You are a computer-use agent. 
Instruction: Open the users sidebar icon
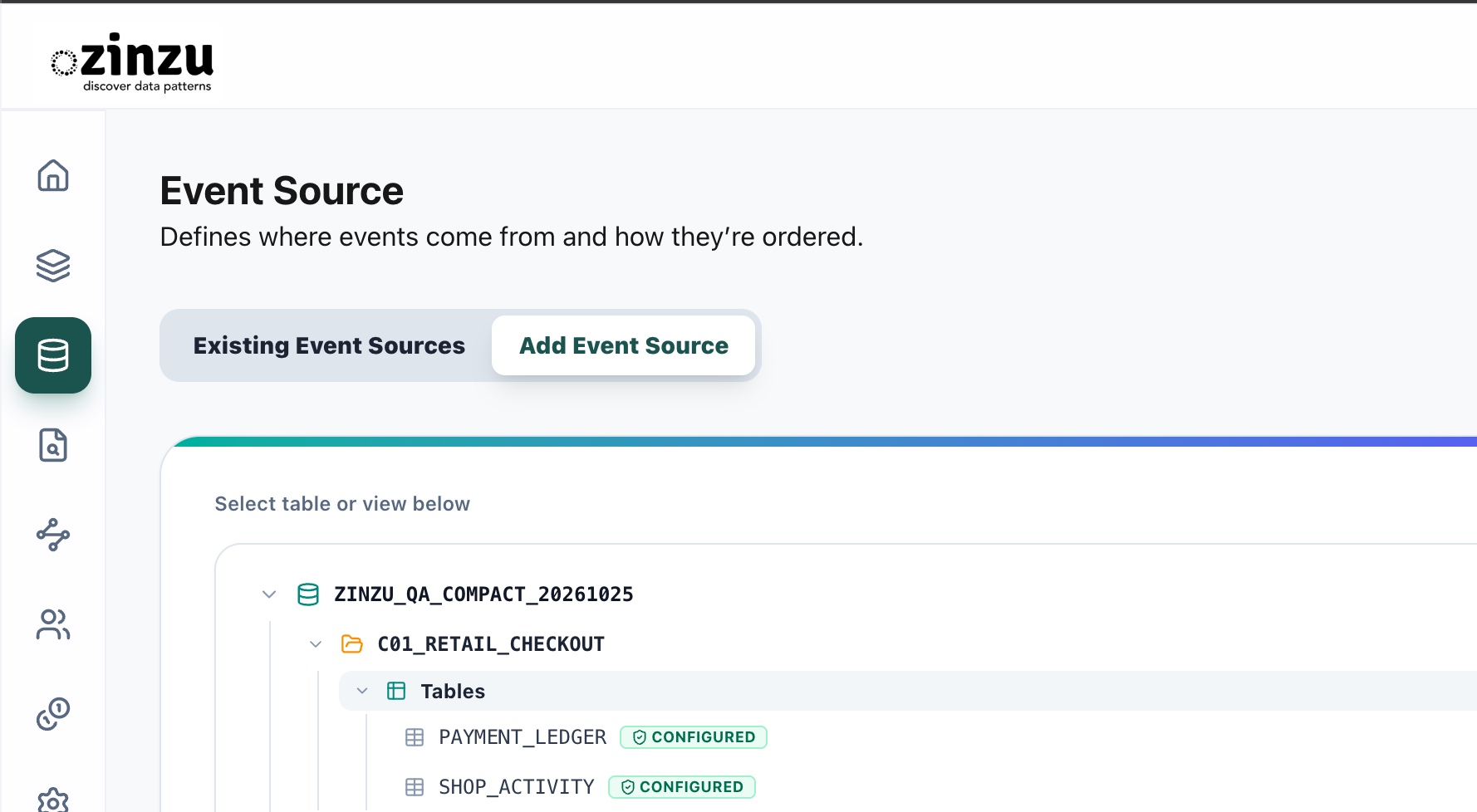(x=53, y=624)
